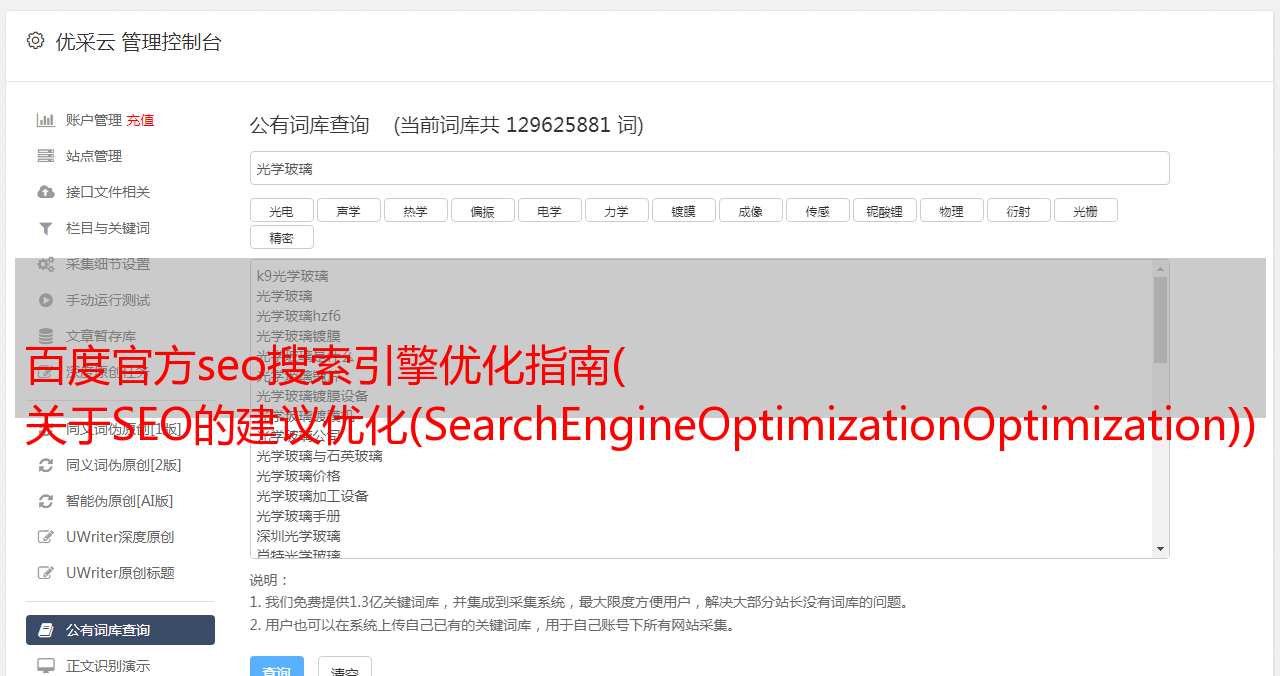
Task: Click the 物理 tag button
Action: click(x=952, y=210)
